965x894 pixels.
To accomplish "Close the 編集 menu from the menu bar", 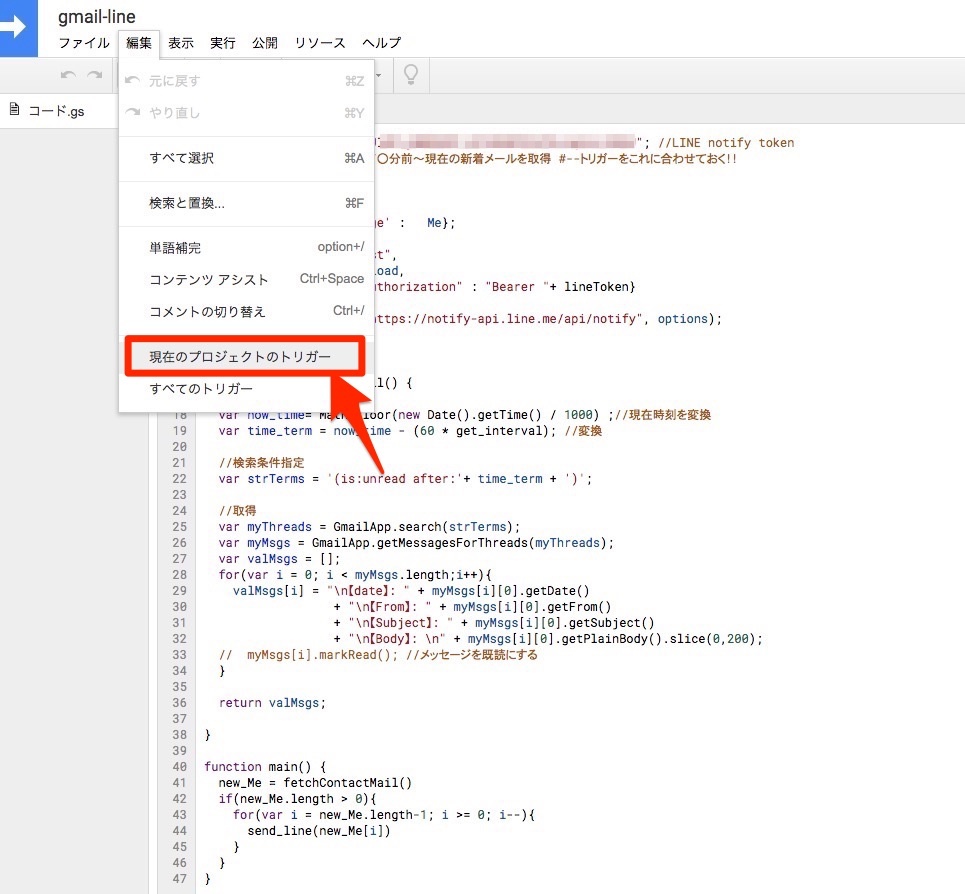I will pyautogui.click(x=139, y=43).
